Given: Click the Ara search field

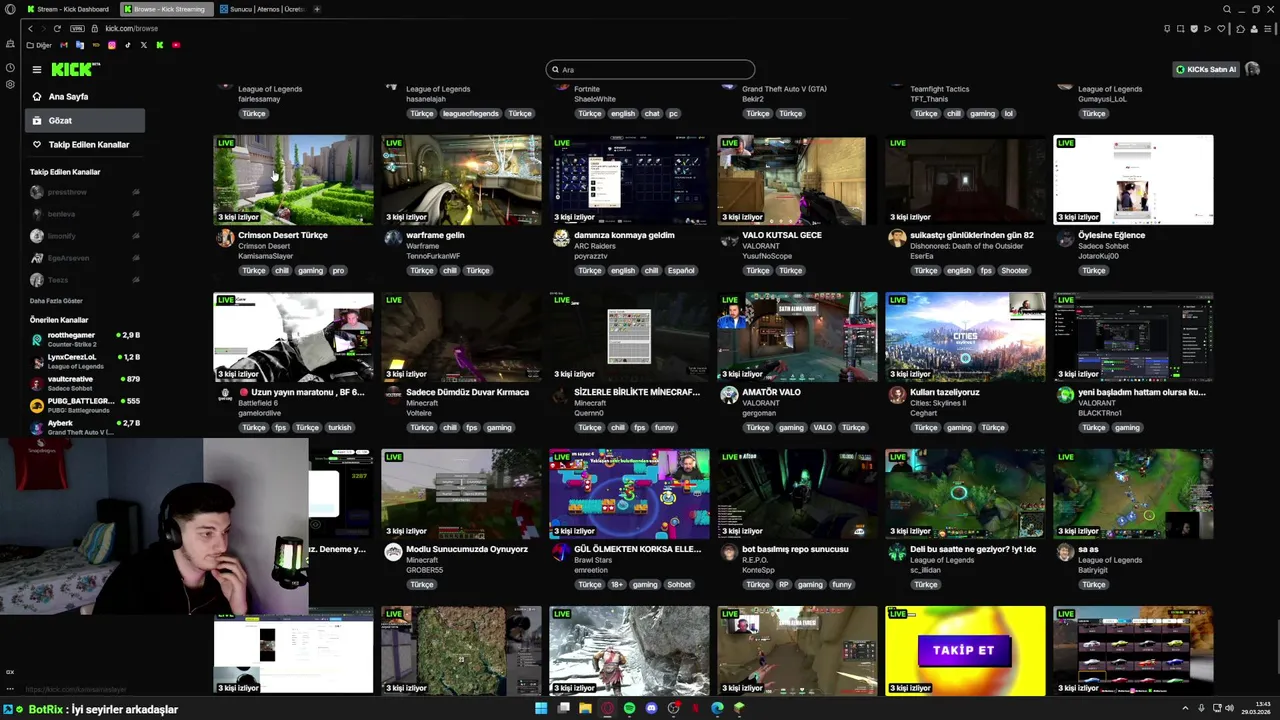Looking at the screenshot, I should [x=650, y=69].
